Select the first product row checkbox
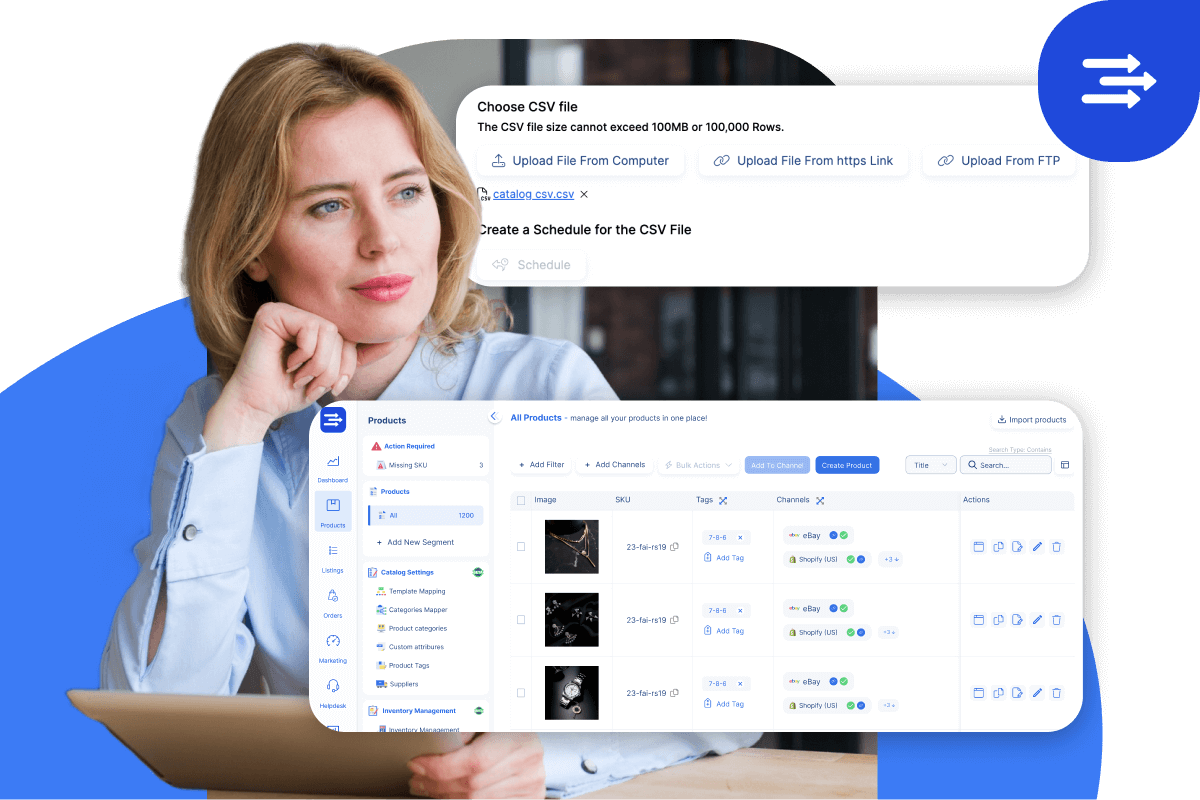 (520, 547)
